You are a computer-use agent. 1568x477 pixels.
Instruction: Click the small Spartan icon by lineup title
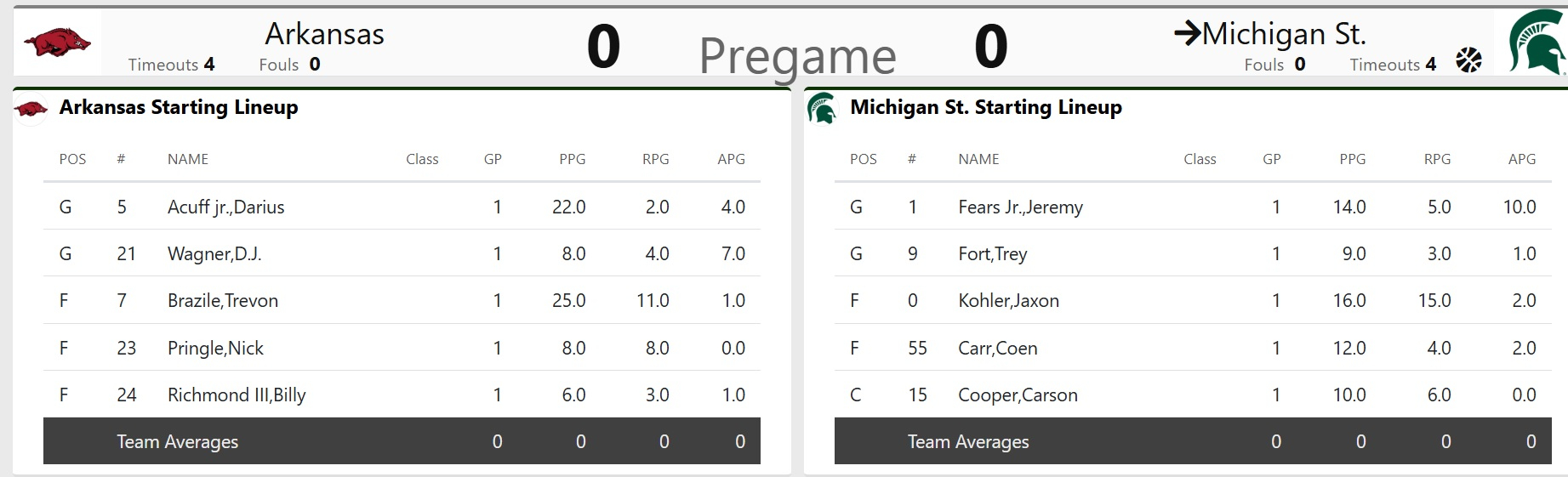[822, 110]
